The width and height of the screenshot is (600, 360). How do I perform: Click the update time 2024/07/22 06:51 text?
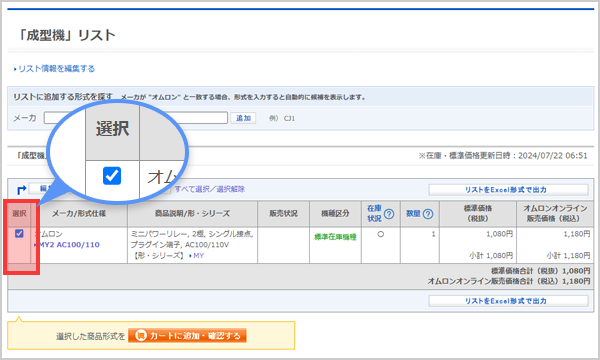click(553, 156)
